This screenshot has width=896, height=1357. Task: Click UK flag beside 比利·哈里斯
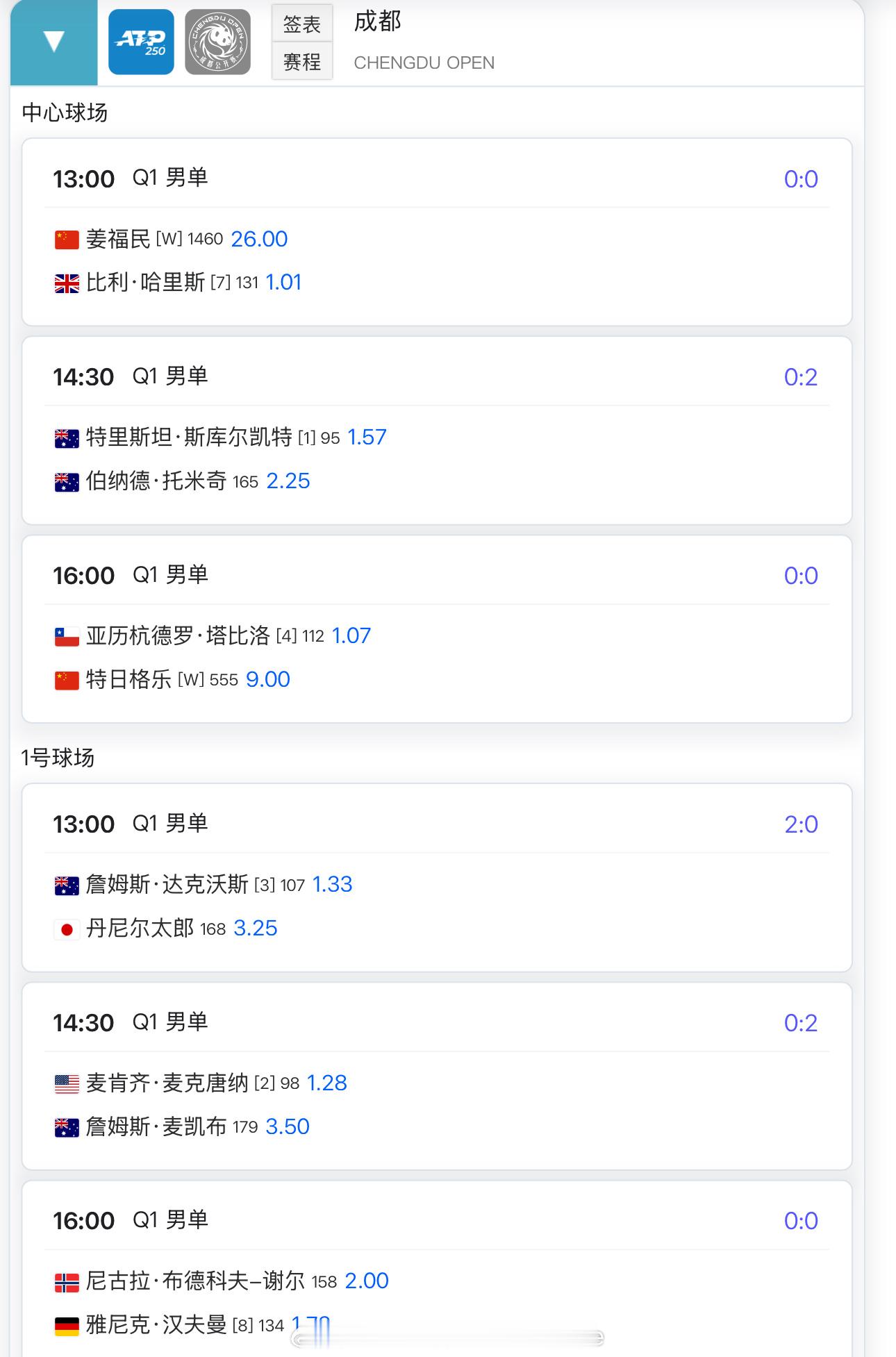pyautogui.click(x=67, y=283)
